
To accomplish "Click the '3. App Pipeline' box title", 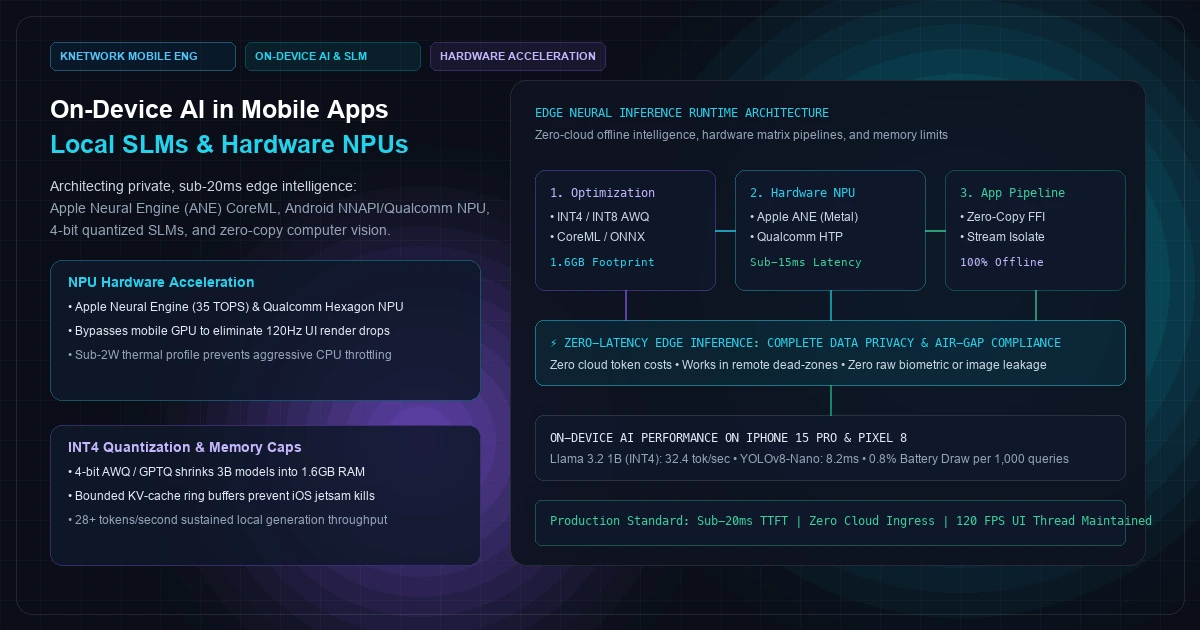I will pos(1012,193).
